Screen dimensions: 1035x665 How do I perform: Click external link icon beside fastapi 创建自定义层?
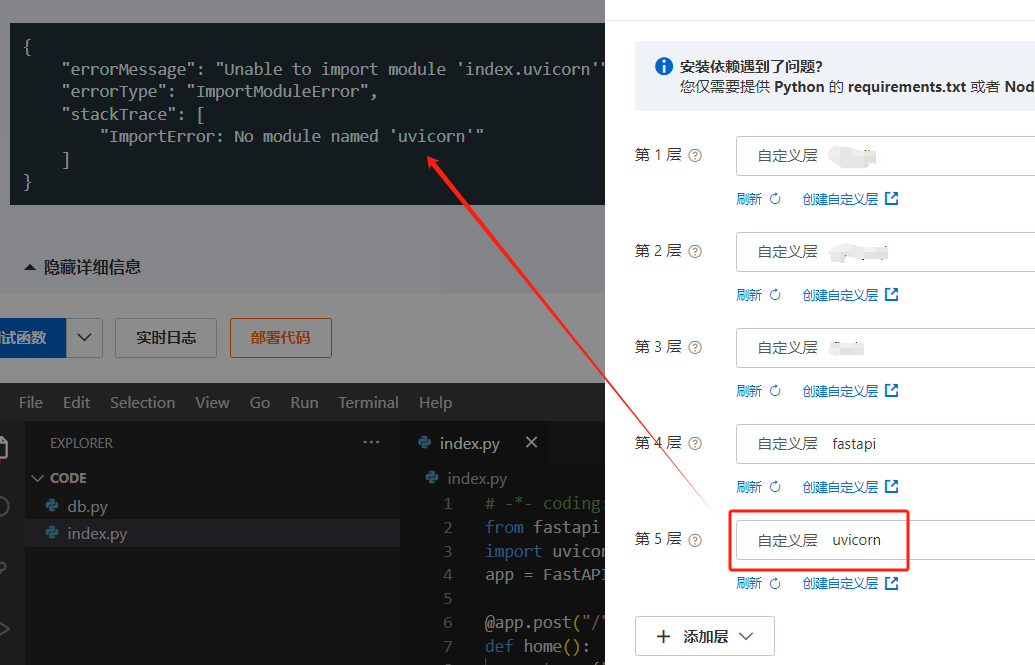892,486
